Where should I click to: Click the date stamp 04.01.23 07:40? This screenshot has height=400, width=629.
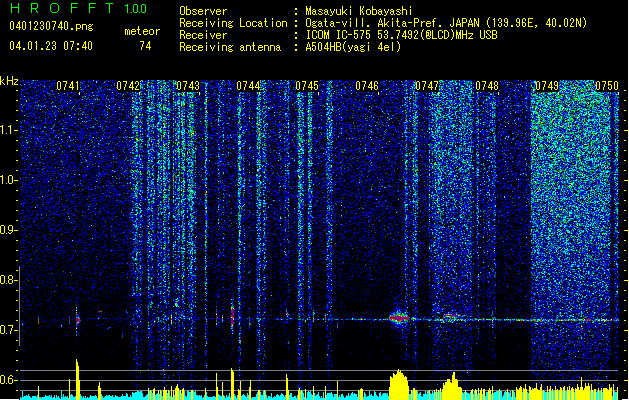coord(51,46)
